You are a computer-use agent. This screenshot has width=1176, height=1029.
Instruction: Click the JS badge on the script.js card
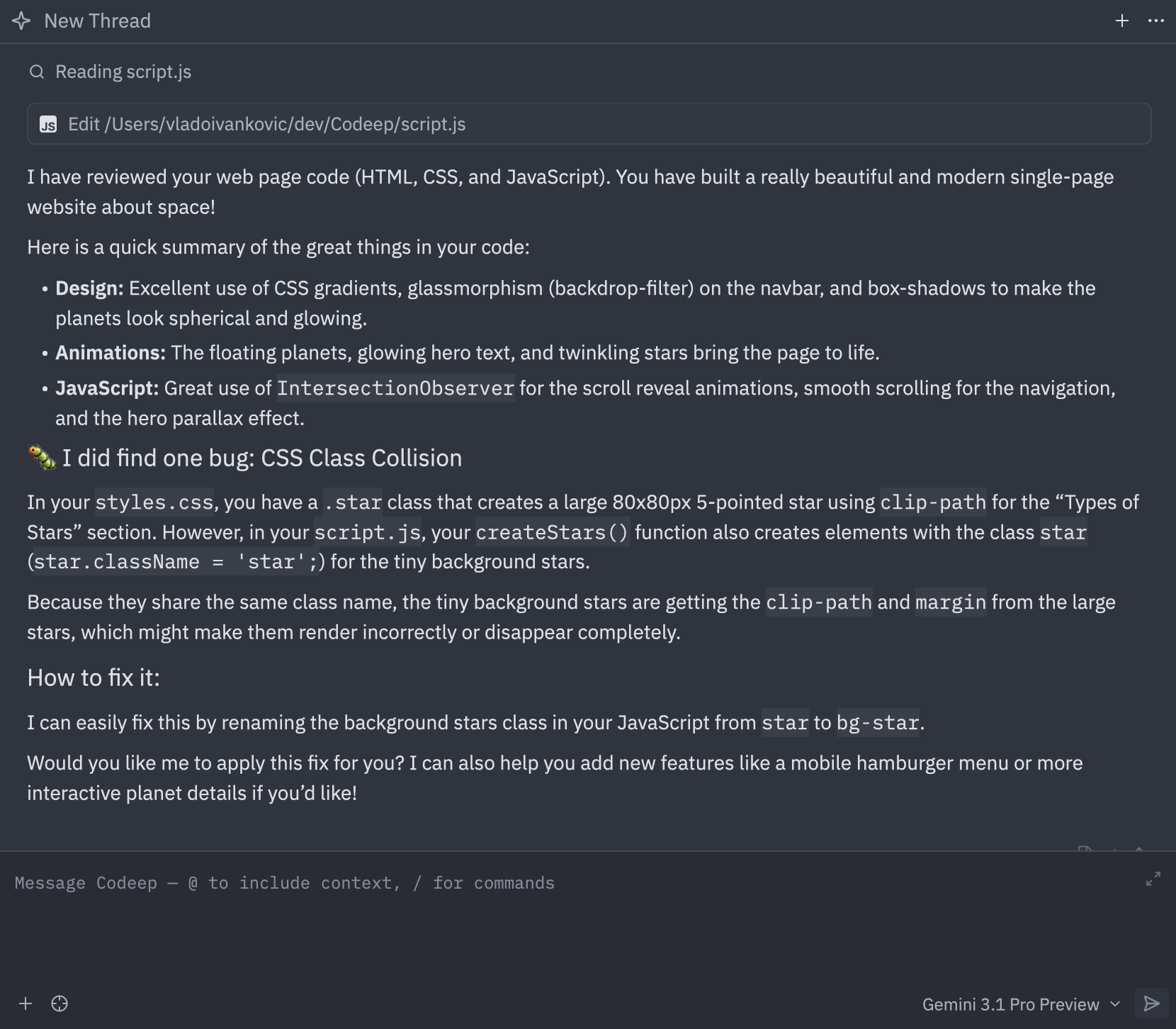47,124
